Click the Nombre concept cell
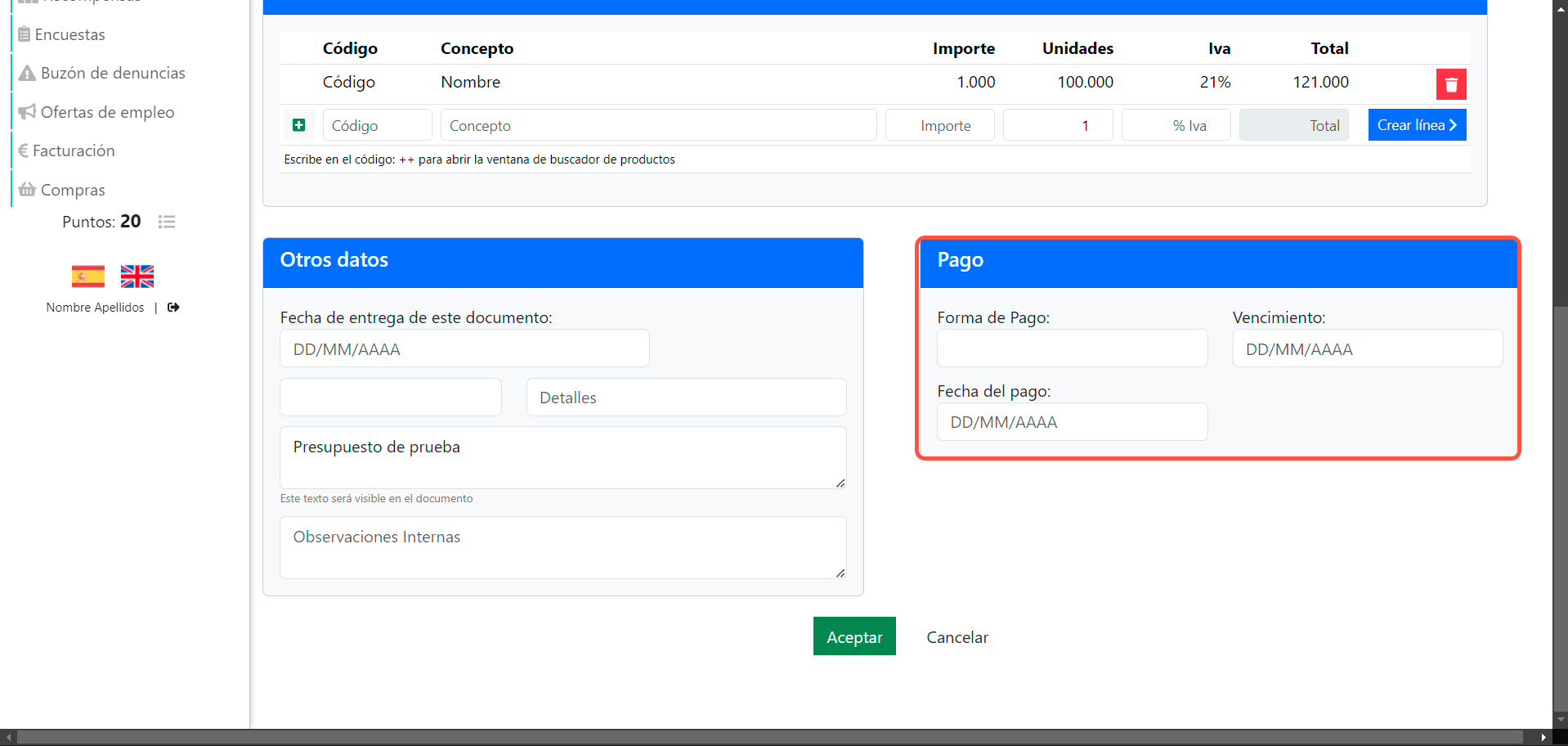Image resolution: width=1568 pixels, height=746 pixels. [x=470, y=82]
